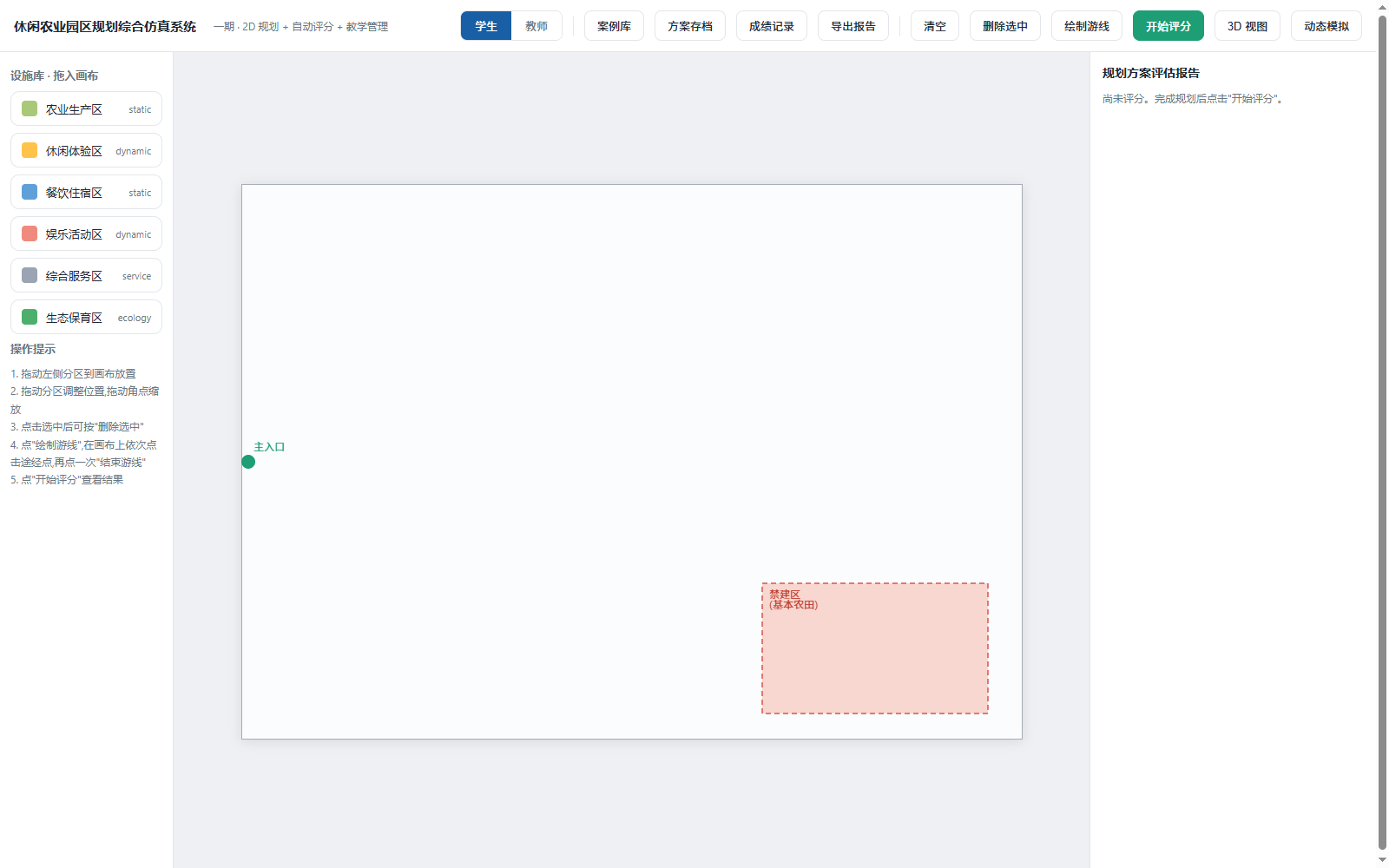Clear the canvas with 清空
Screen dimensions: 1389x868
click(935, 26)
